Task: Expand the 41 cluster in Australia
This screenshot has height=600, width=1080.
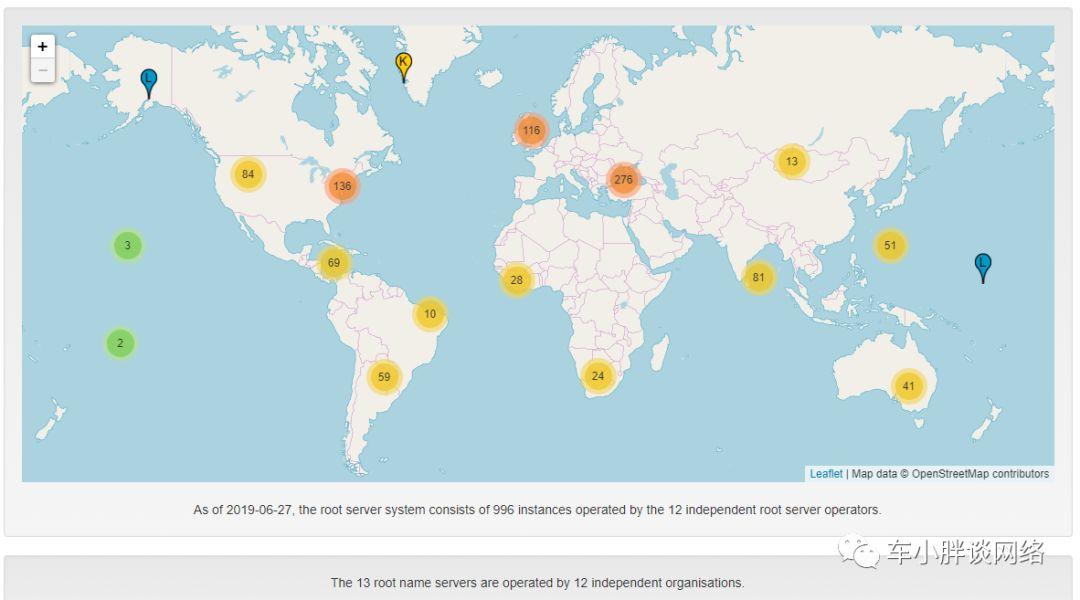Action: tap(908, 386)
